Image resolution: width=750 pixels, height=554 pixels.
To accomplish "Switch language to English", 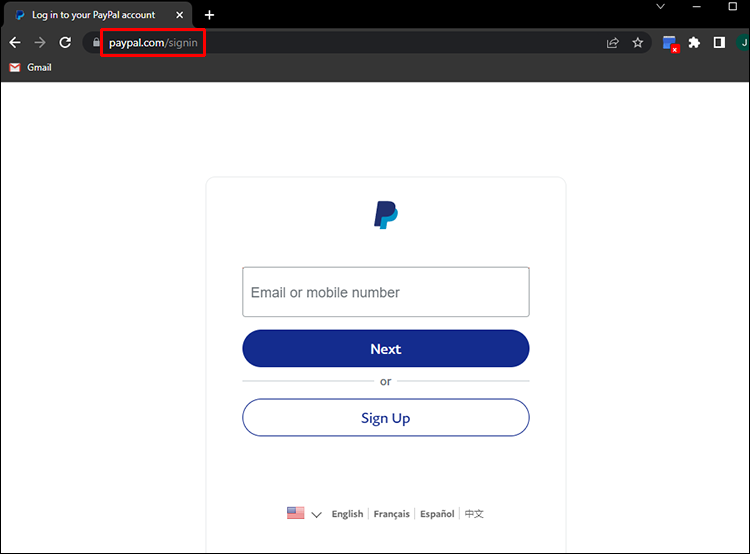I will click(347, 514).
